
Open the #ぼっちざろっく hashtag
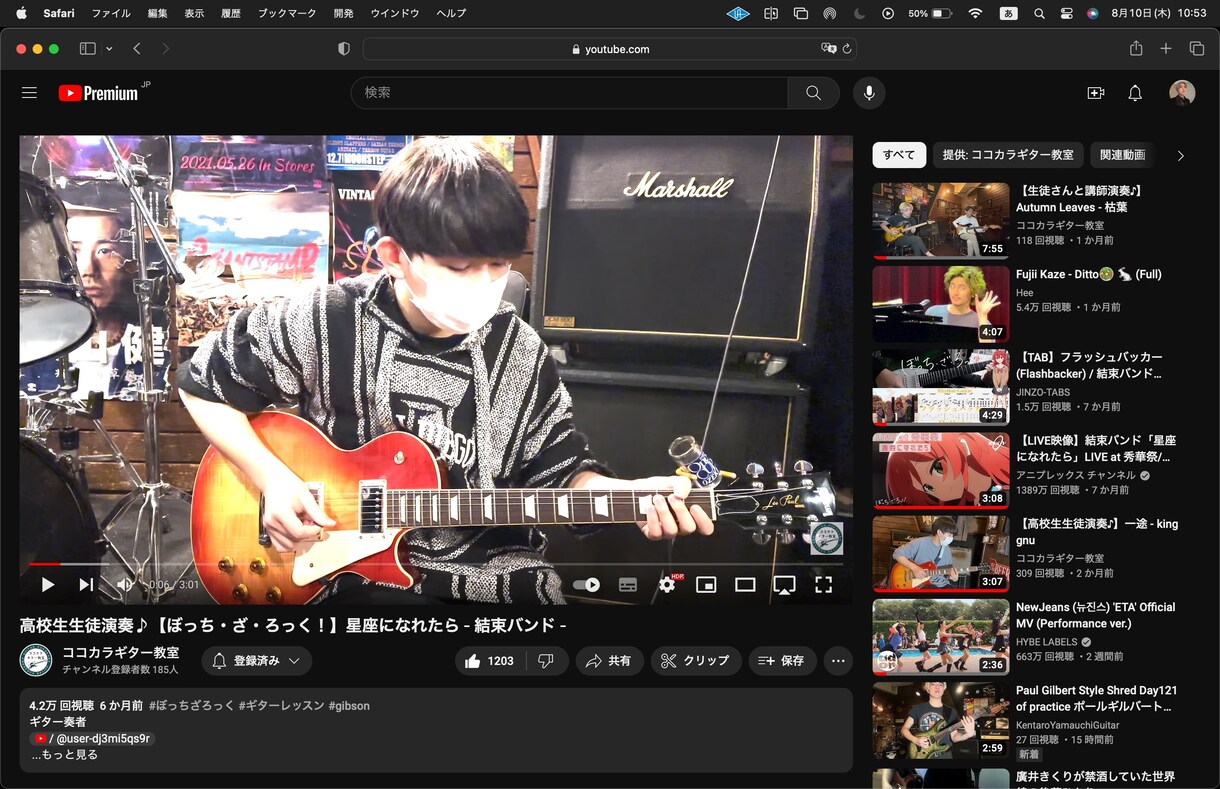click(x=191, y=706)
